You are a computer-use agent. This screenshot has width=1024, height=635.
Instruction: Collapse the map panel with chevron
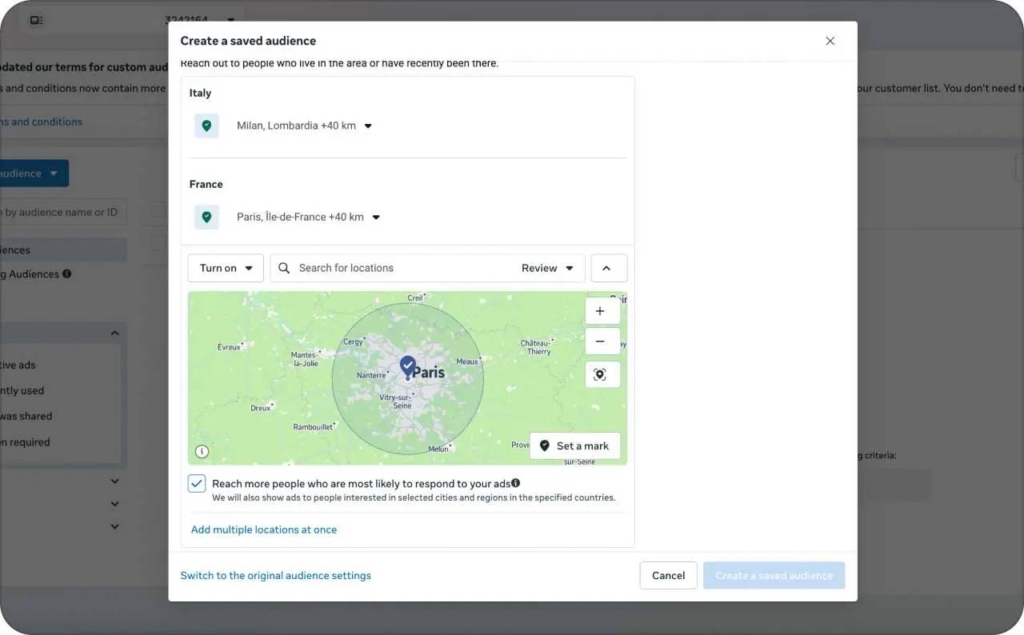608,267
